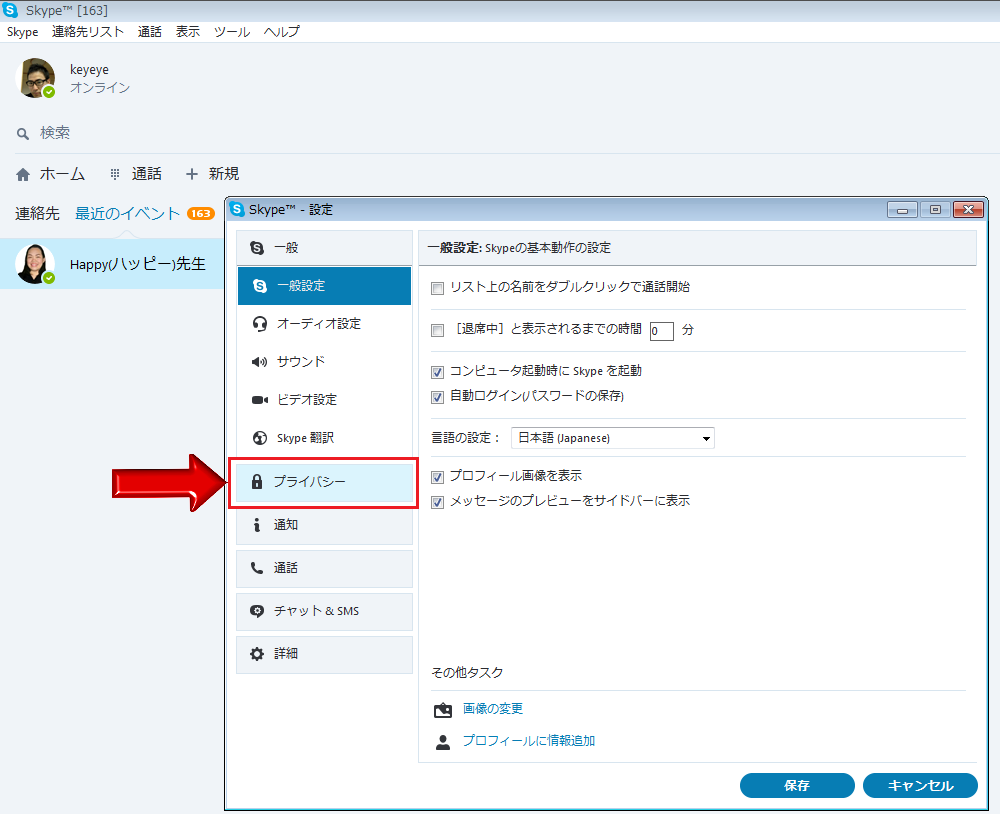Expand the 詳細 settings section
The height and width of the screenshot is (814, 1000).
click(x=325, y=655)
